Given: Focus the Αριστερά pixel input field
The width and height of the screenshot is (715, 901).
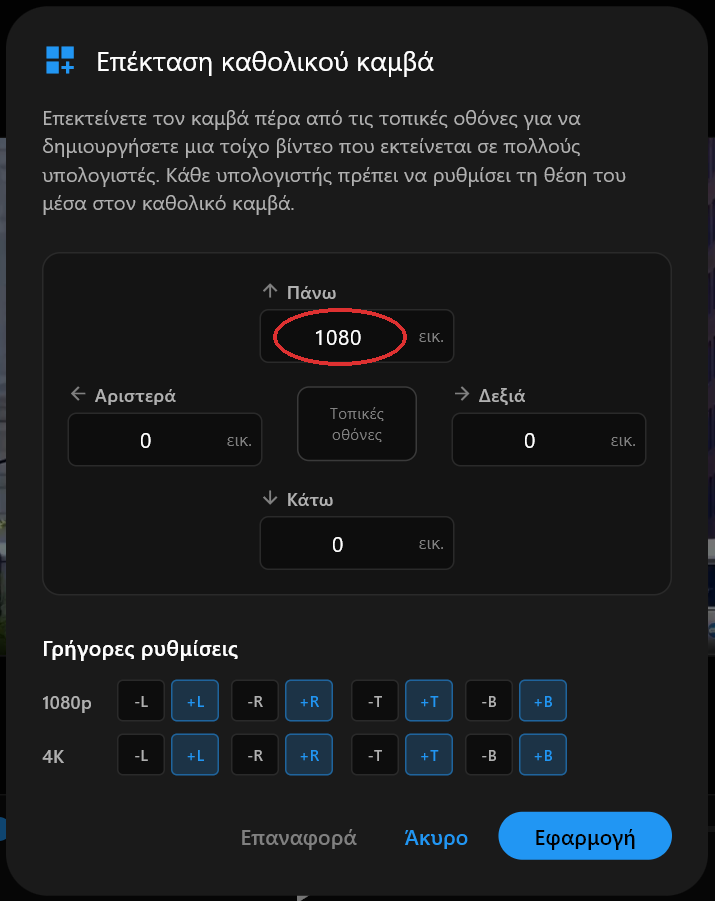Looking at the screenshot, I should tap(165, 440).
